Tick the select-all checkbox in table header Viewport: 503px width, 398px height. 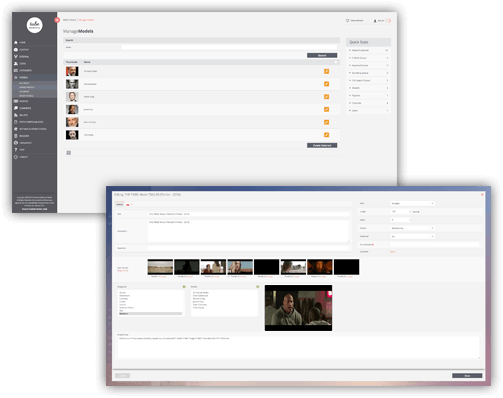click(336, 62)
